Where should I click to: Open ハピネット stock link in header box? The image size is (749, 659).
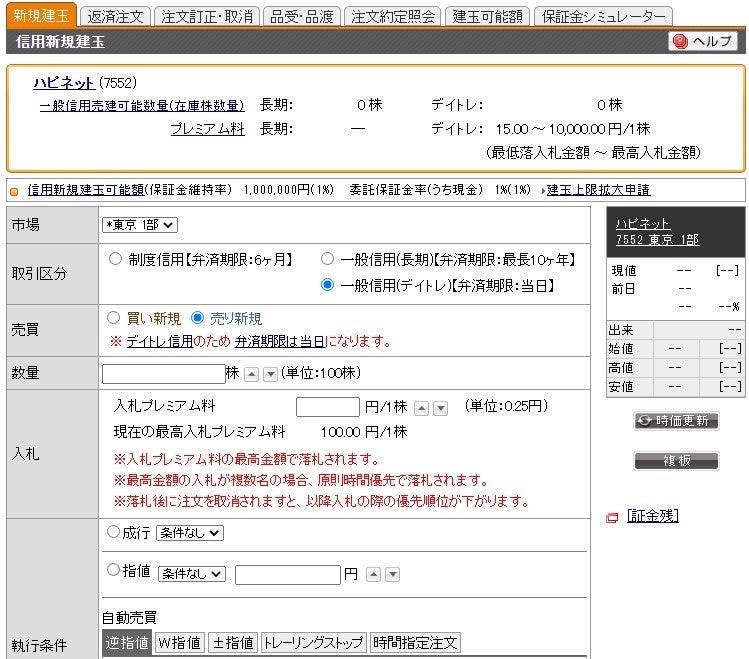[x=64, y=83]
